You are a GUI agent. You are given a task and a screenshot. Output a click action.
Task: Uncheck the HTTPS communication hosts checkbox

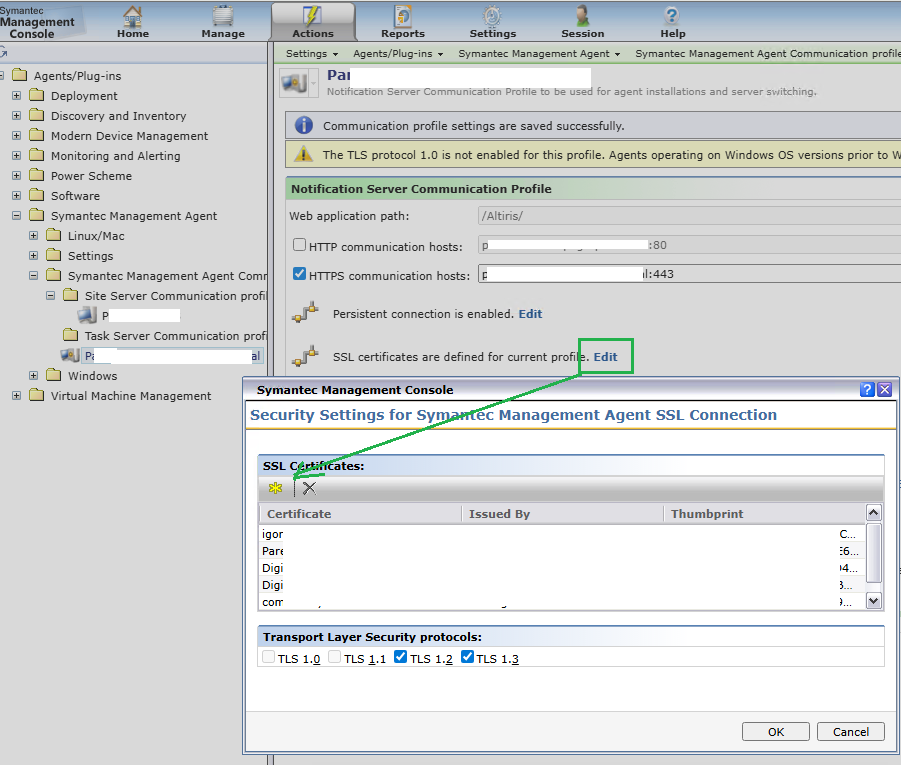coord(299,274)
